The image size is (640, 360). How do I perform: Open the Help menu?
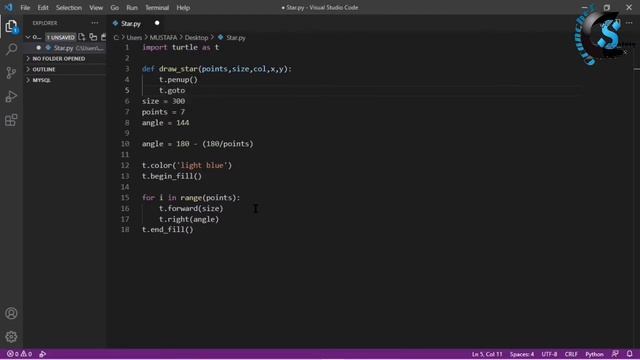coord(183,8)
